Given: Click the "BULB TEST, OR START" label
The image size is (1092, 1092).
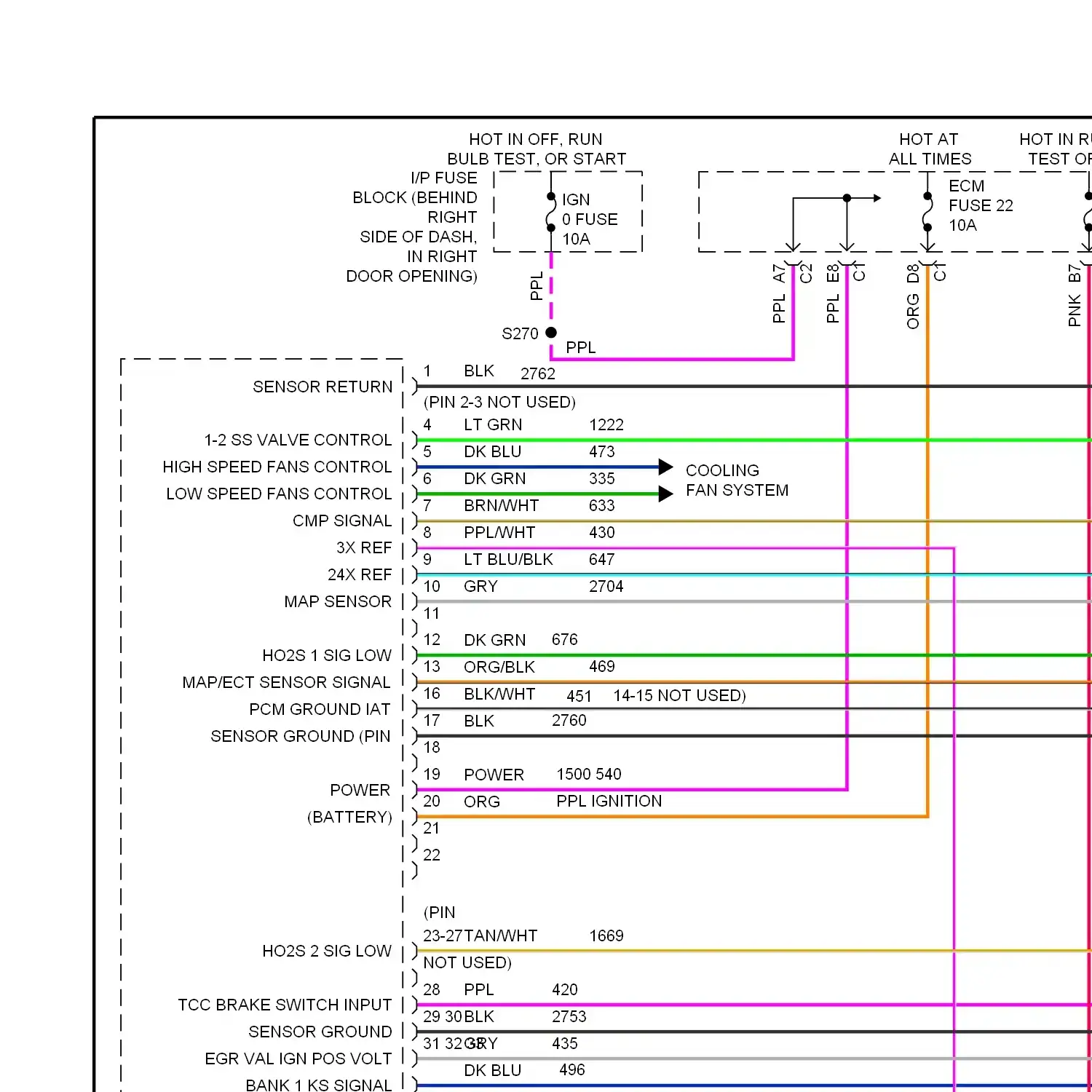Looking at the screenshot, I should (537, 159).
